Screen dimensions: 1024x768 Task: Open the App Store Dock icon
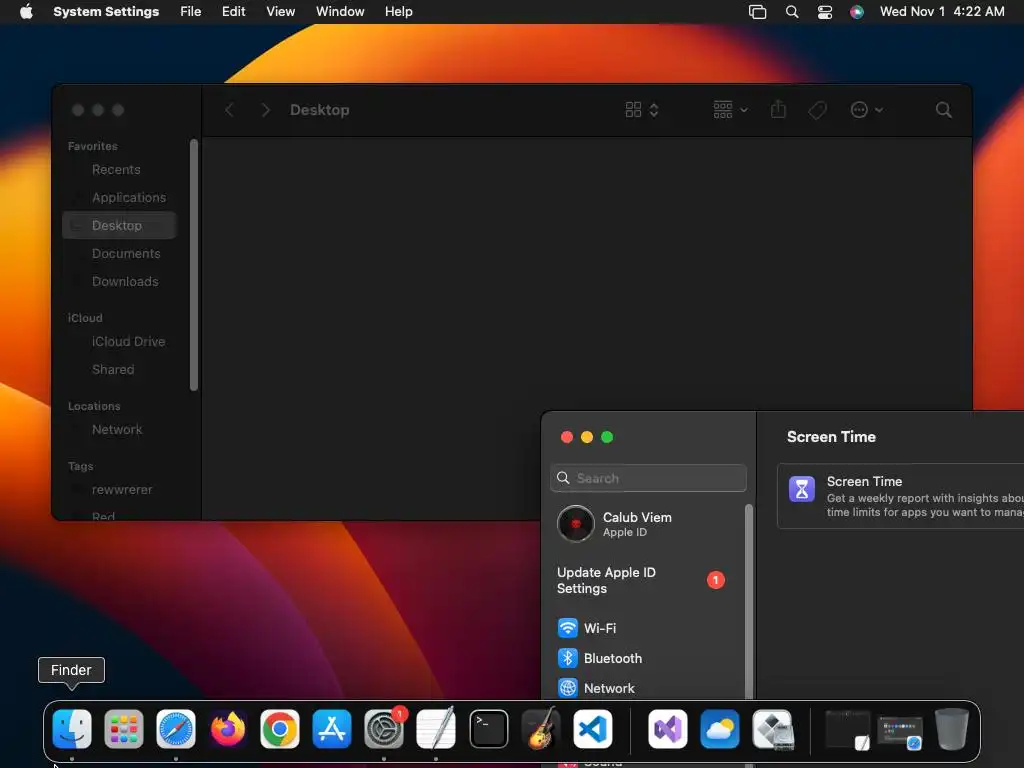pyautogui.click(x=332, y=729)
